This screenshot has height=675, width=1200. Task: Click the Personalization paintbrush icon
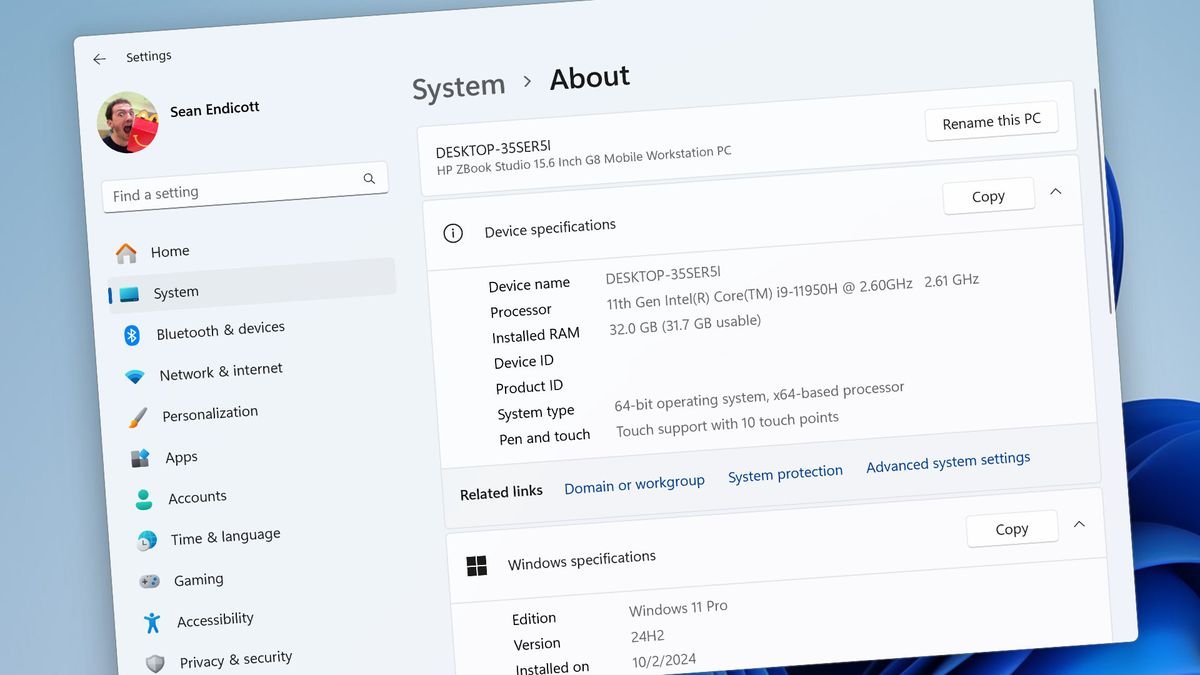[137, 418]
